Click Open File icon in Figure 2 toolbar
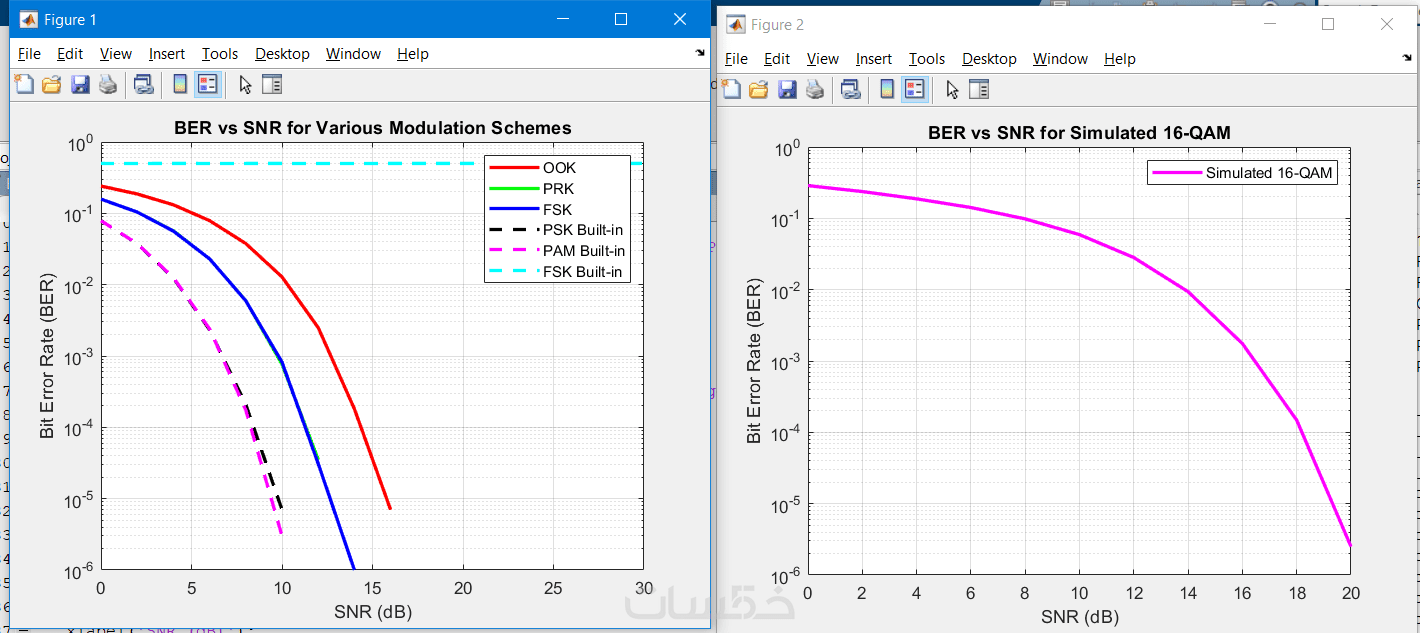The width and height of the screenshot is (1420, 633). pyautogui.click(x=759, y=90)
